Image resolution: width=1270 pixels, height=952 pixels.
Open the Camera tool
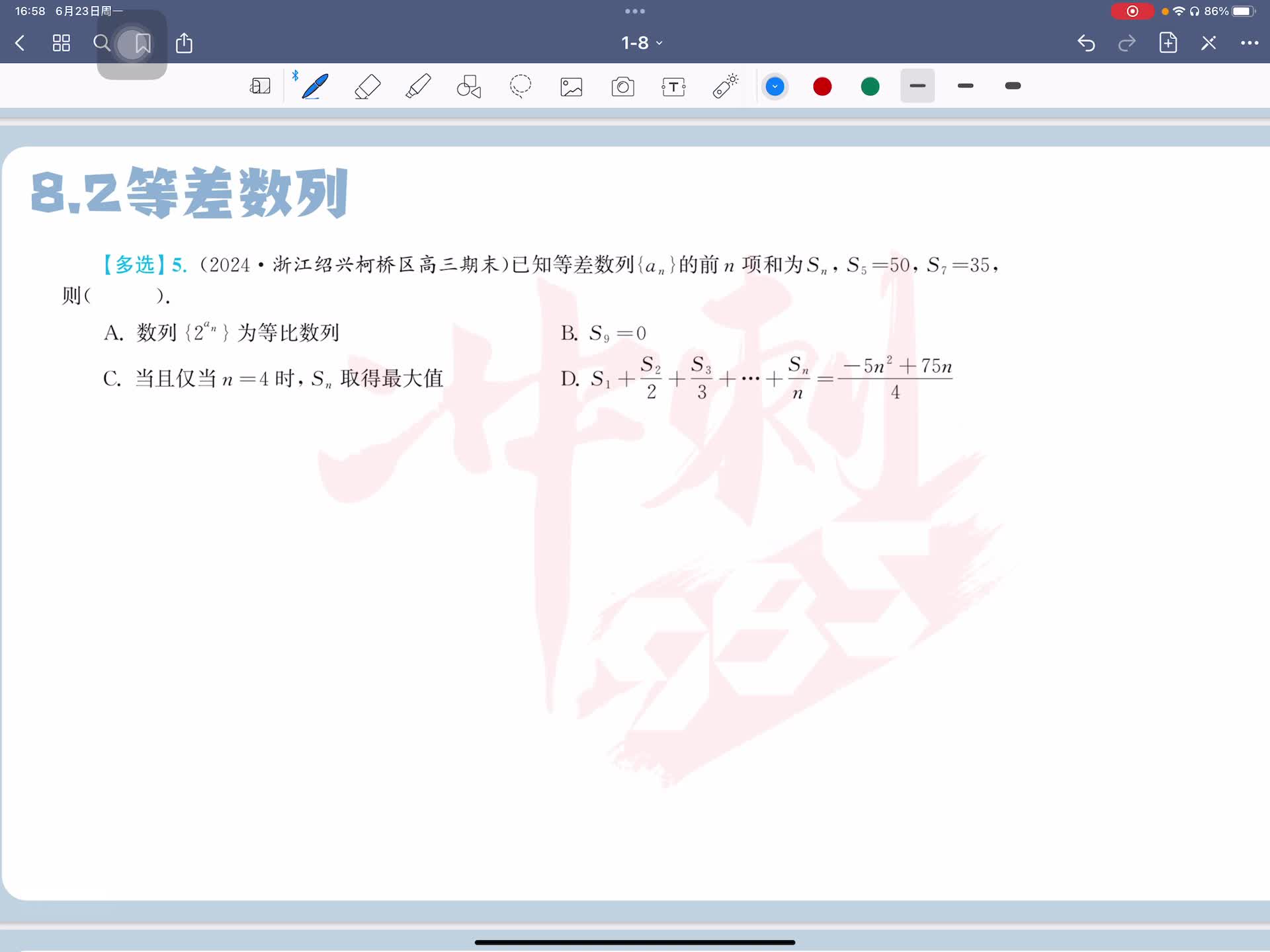point(622,87)
